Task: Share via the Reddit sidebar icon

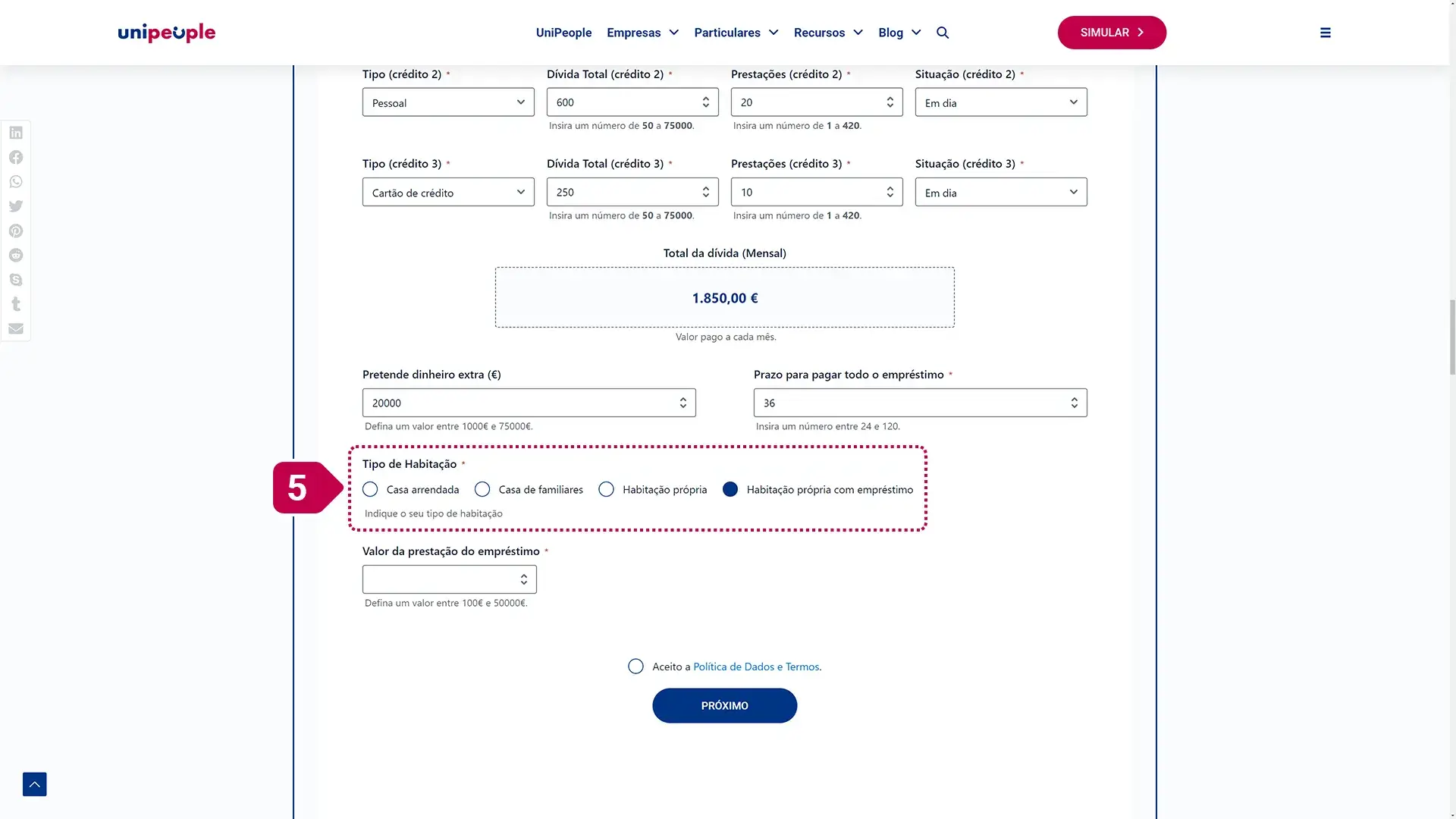Action: click(16, 256)
